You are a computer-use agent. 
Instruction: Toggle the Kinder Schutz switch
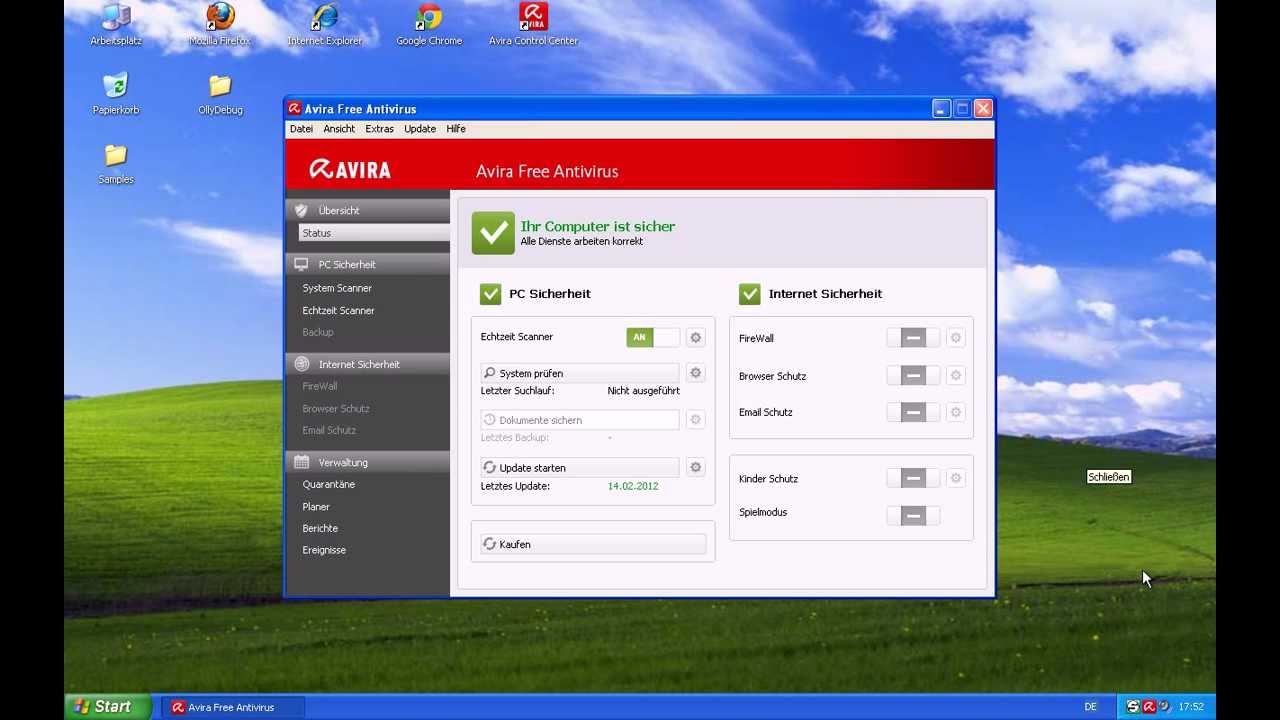coord(913,478)
